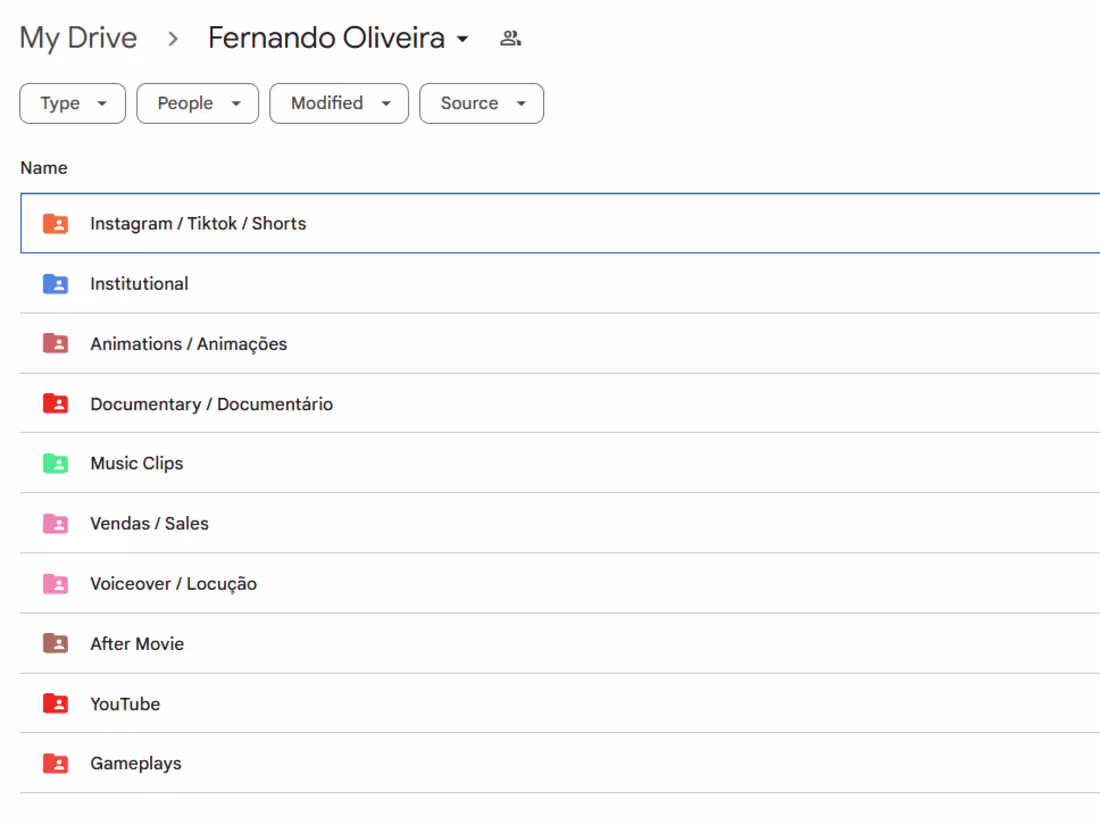The height and width of the screenshot is (825, 1100).
Task: Click the breadcrumb chevron after My Drive
Action: (x=173, y=39)
